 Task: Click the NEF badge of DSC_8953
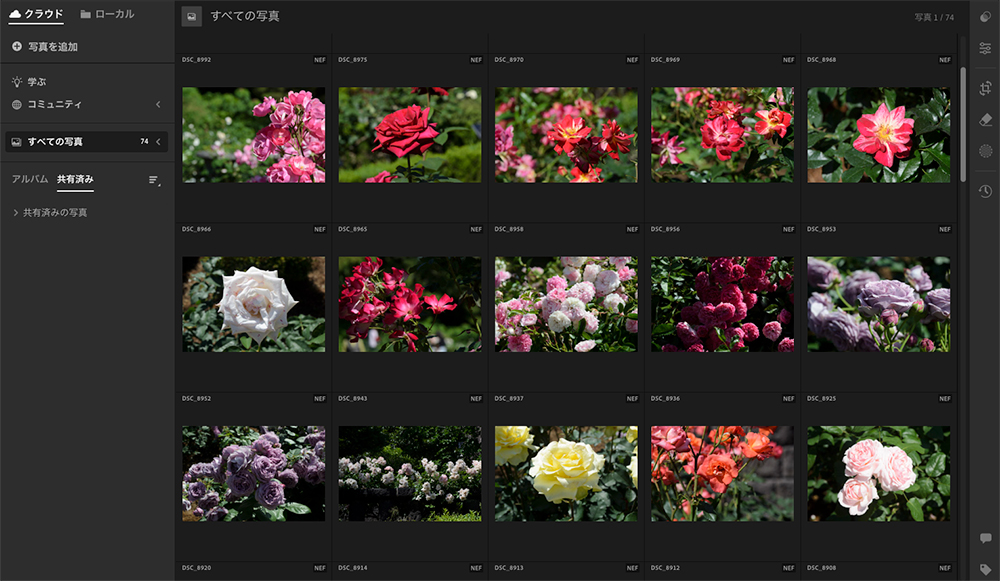click(x=945, y=229)
